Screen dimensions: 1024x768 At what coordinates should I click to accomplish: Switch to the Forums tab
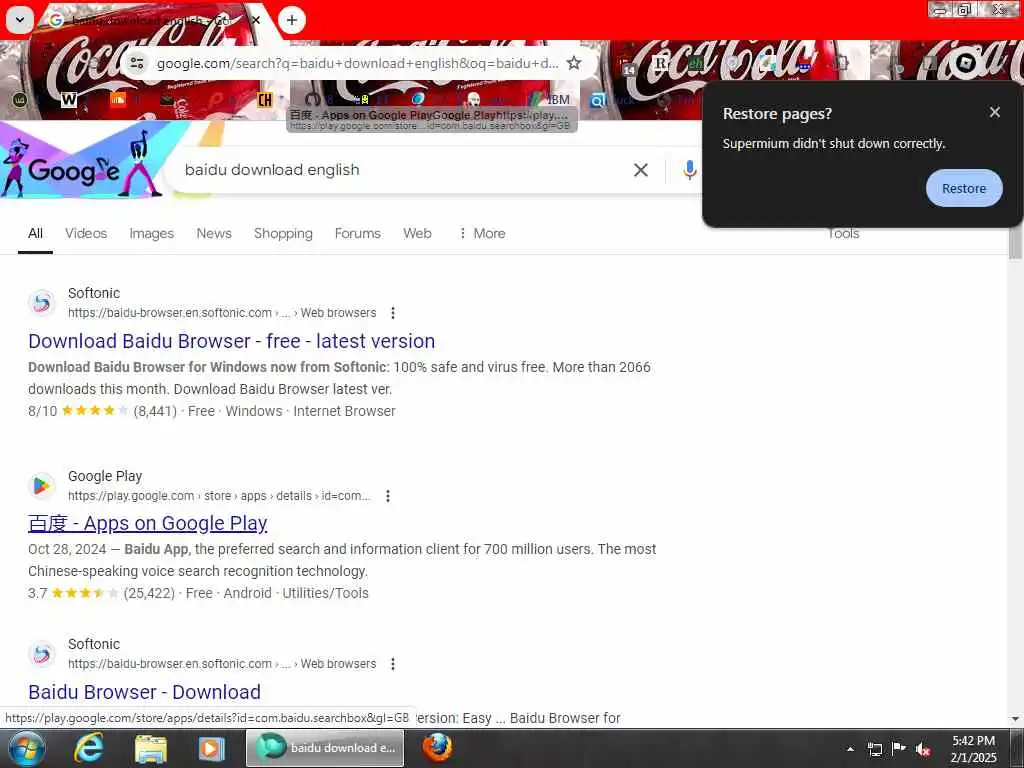click(x=357, y=233)
